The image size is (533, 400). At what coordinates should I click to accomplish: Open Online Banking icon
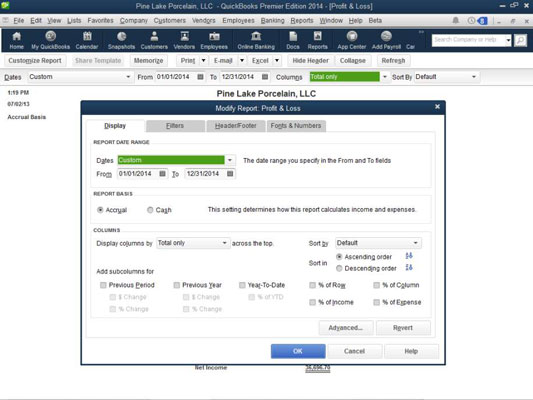(256, 40)
